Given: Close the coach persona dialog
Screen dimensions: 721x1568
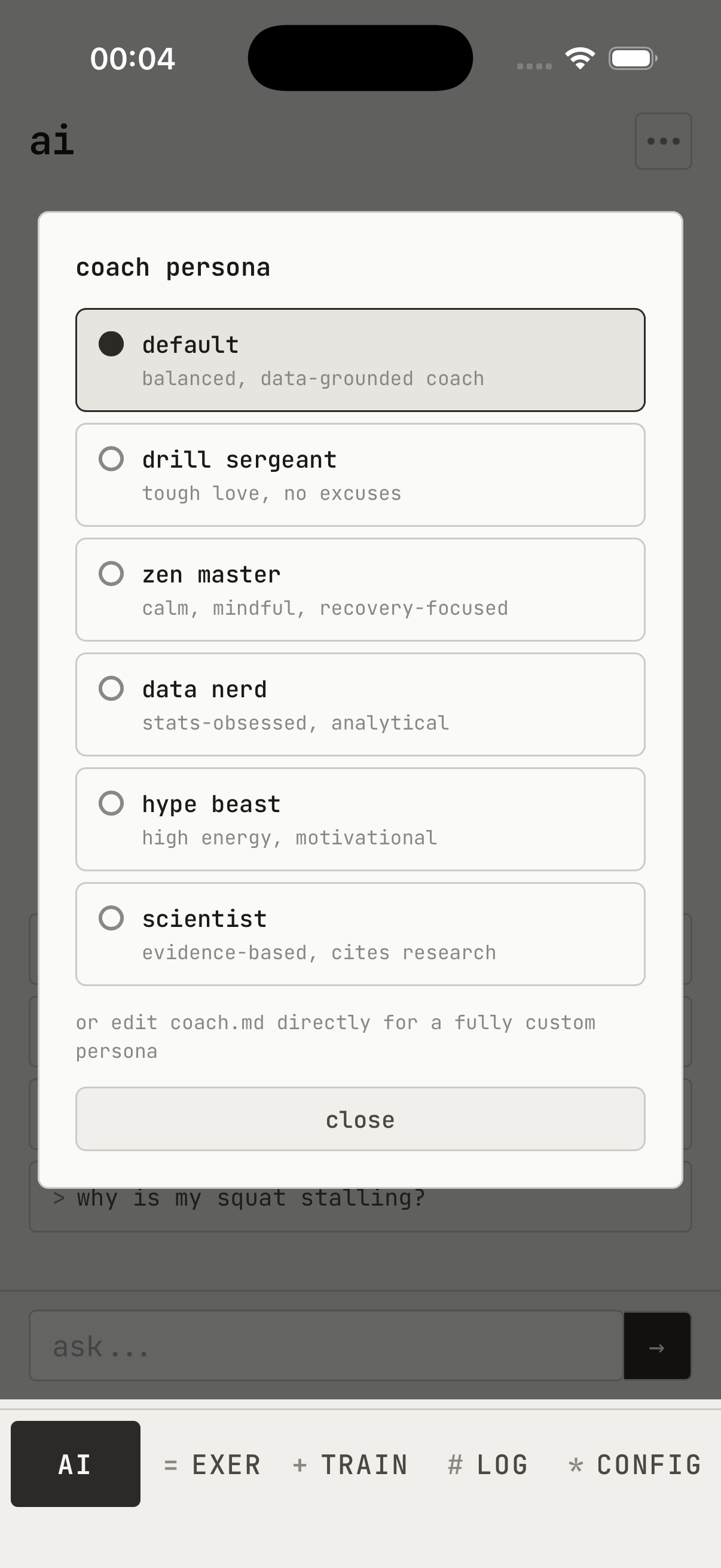Looking at the screenshot, I should pos(360,1119).
